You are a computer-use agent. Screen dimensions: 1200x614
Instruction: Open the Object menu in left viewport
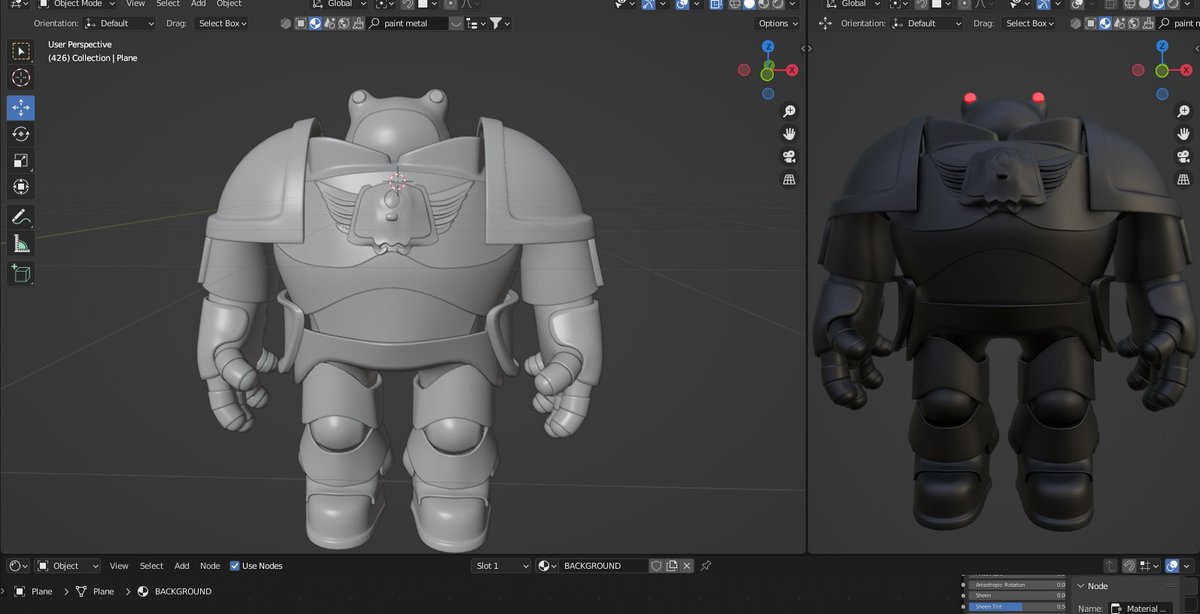click(x=229, y=4)
